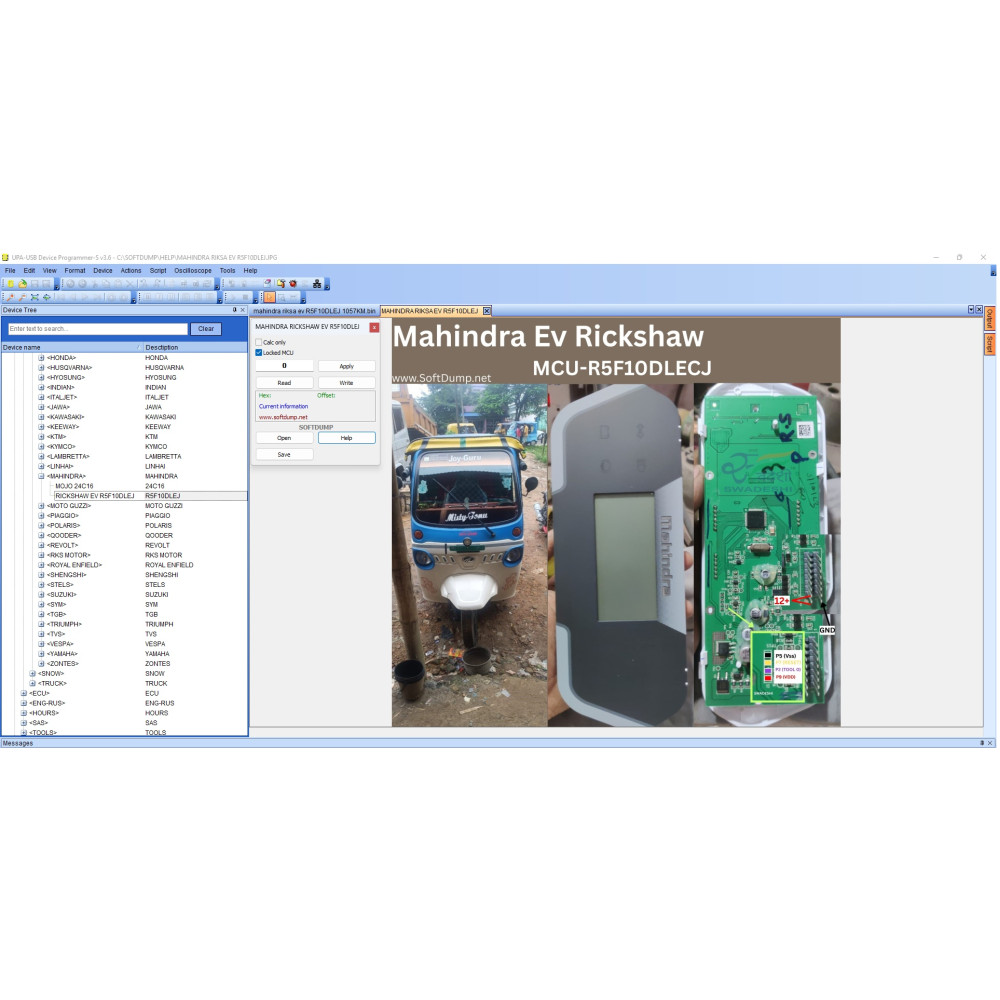Open the document tab list dropdown icon
This screenshot has width=1000, height=1000.
(x=971, y=310)
